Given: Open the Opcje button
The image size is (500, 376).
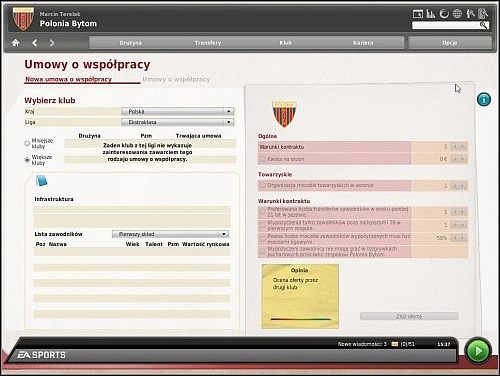Looking at the screenshot, I should point(450,43).
